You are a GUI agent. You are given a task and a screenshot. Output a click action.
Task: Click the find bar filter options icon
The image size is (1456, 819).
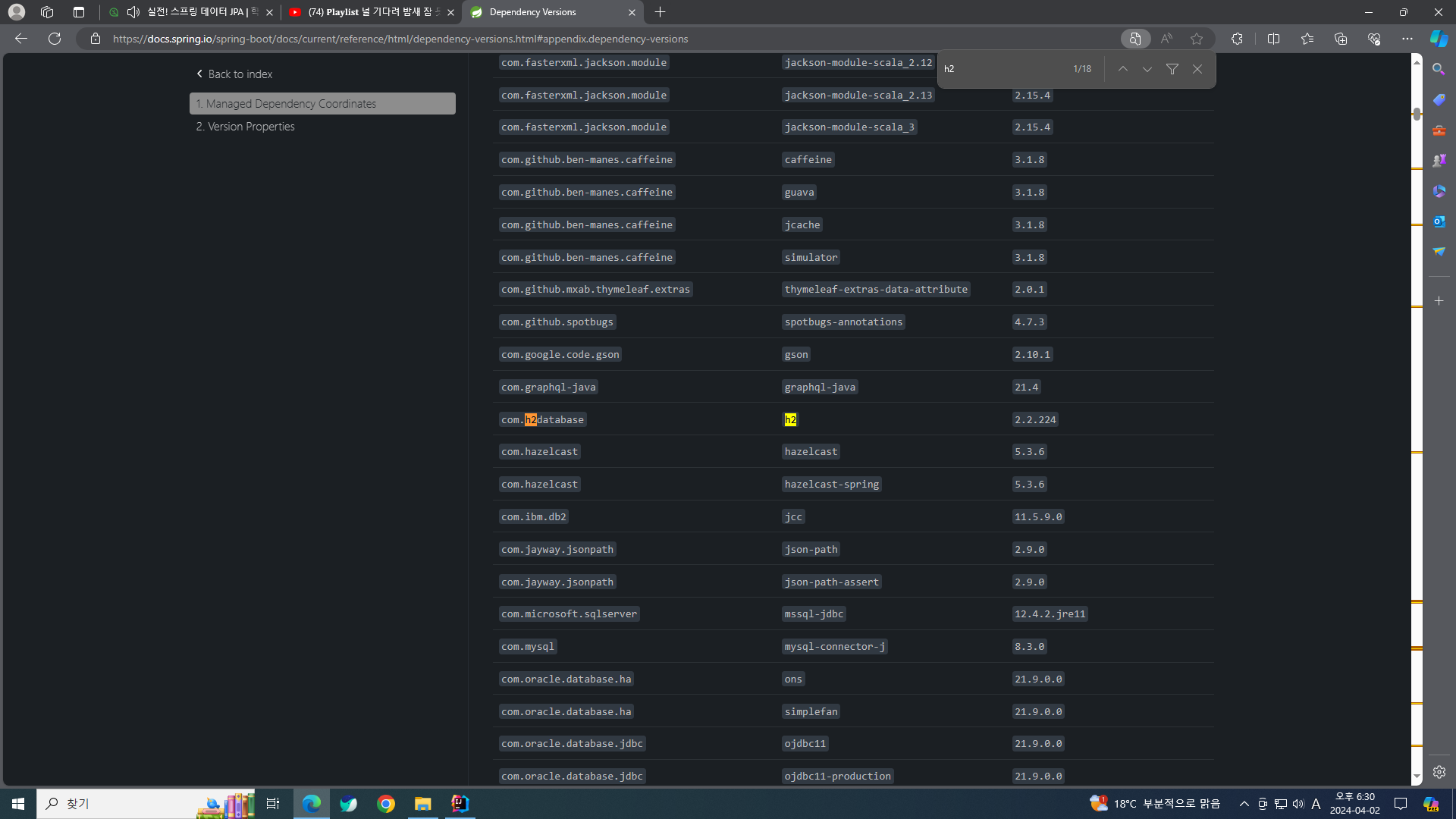pos(1172,69)
